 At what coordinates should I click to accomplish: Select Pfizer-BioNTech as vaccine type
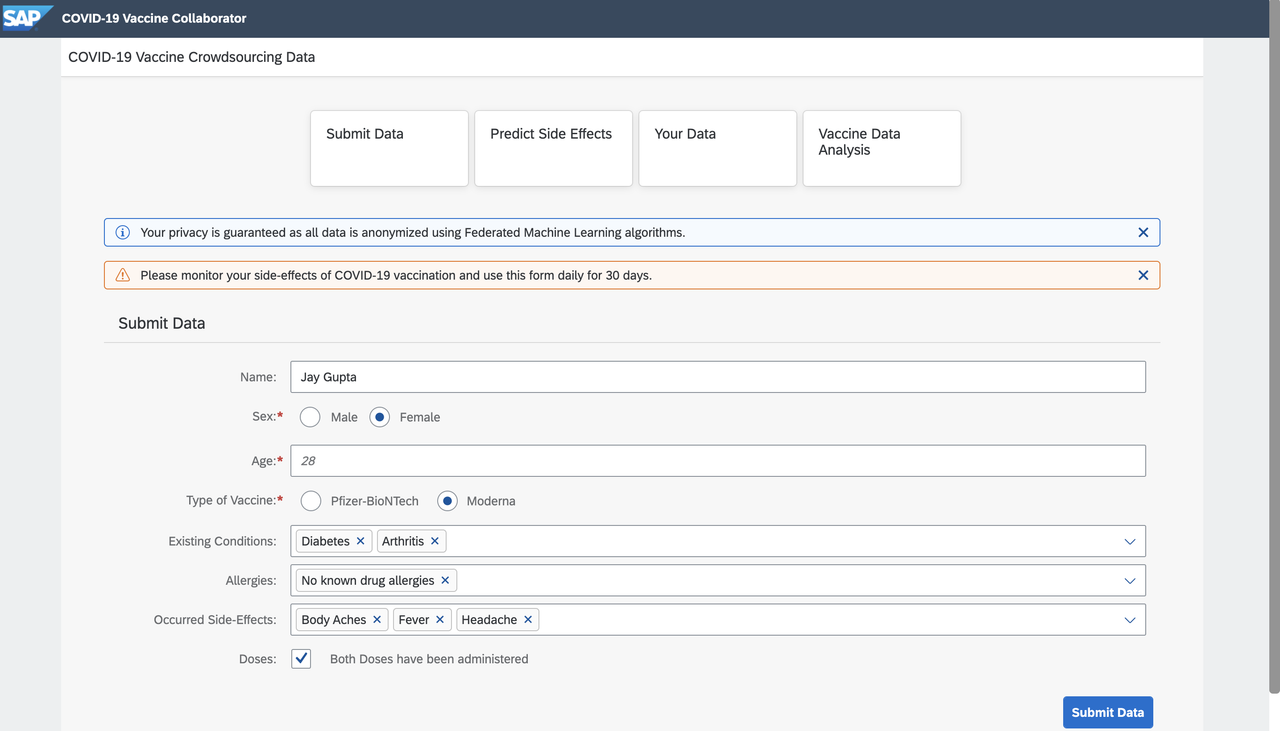(310, 500)
